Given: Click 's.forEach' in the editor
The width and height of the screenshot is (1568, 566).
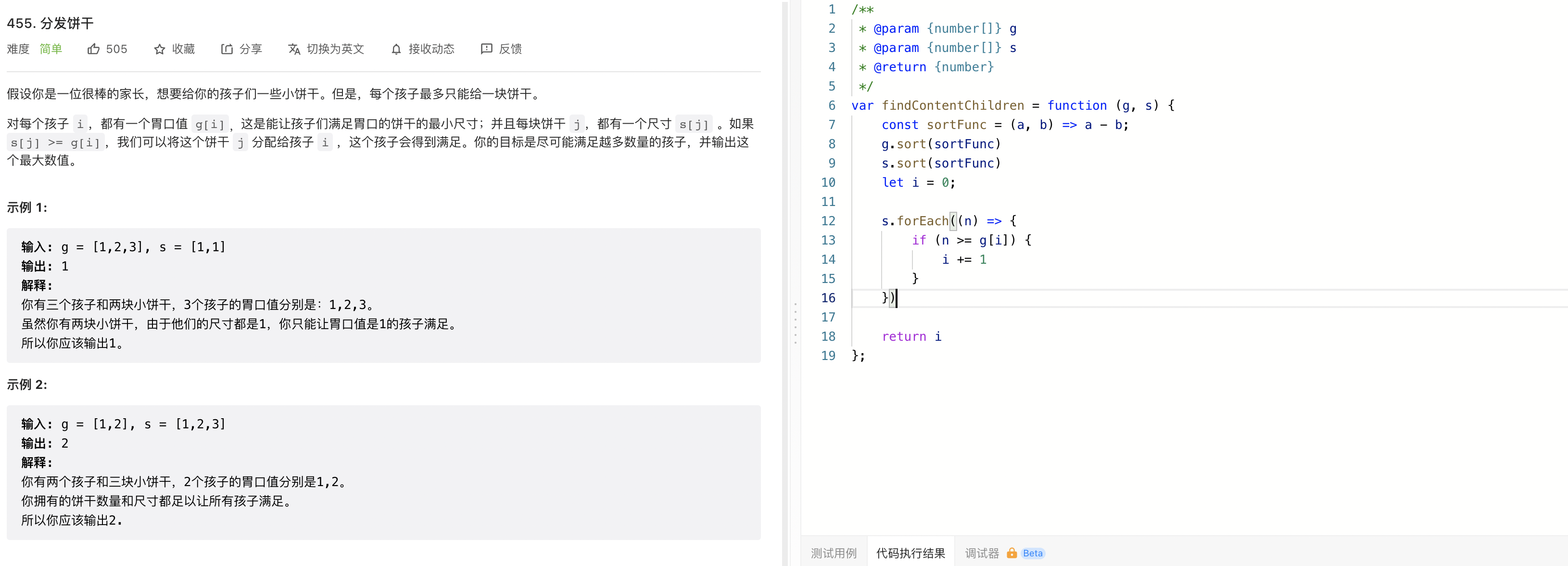Looking at the screenshot, I should click(x=915, y=221).
